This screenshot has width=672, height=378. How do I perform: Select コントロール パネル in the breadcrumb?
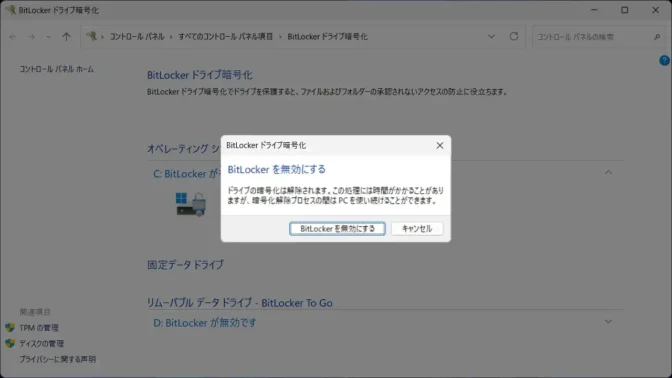(x=137, y=37)
